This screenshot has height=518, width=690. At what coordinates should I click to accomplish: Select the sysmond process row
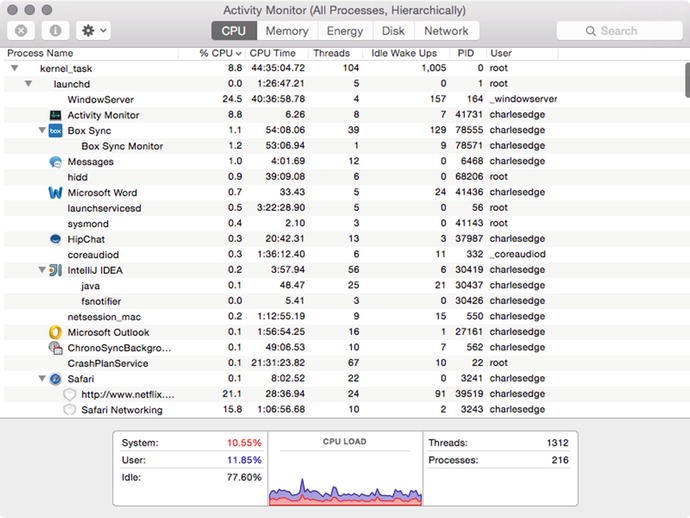point(343,224)
